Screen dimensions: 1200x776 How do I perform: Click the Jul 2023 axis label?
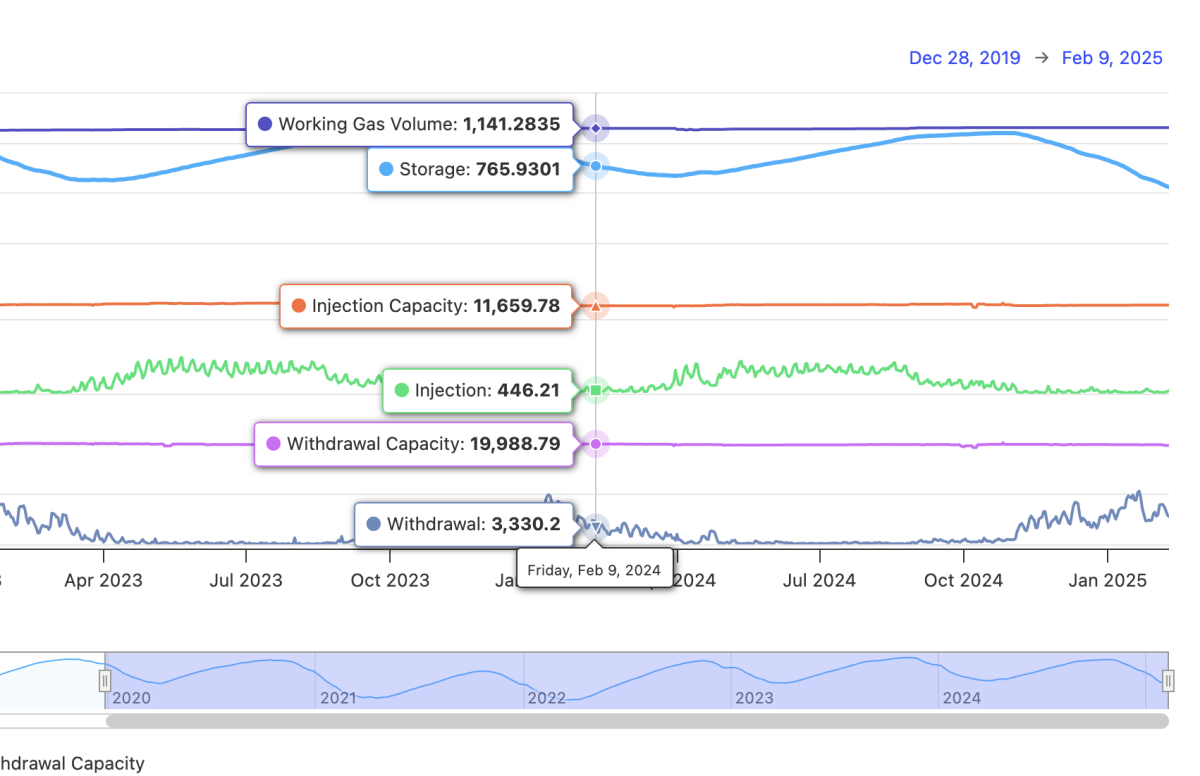click(x=246, y=580)
